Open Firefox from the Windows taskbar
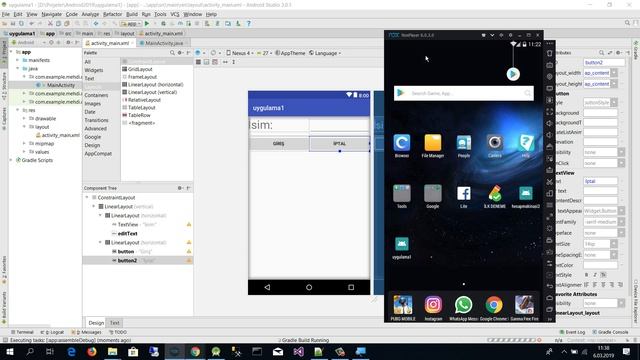 coord(91,351)
